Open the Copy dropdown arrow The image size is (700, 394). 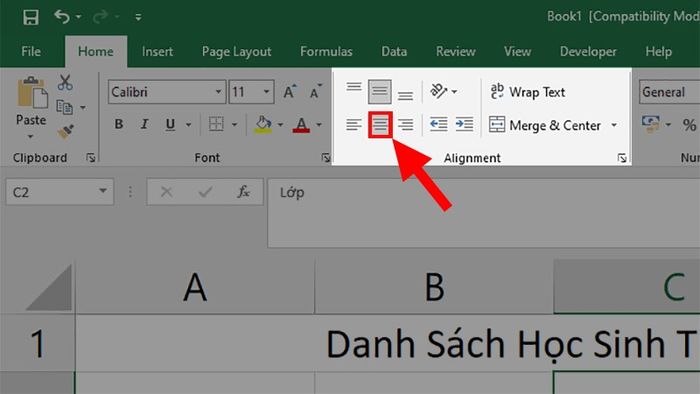pyautogui.click(x=83, y=108)
